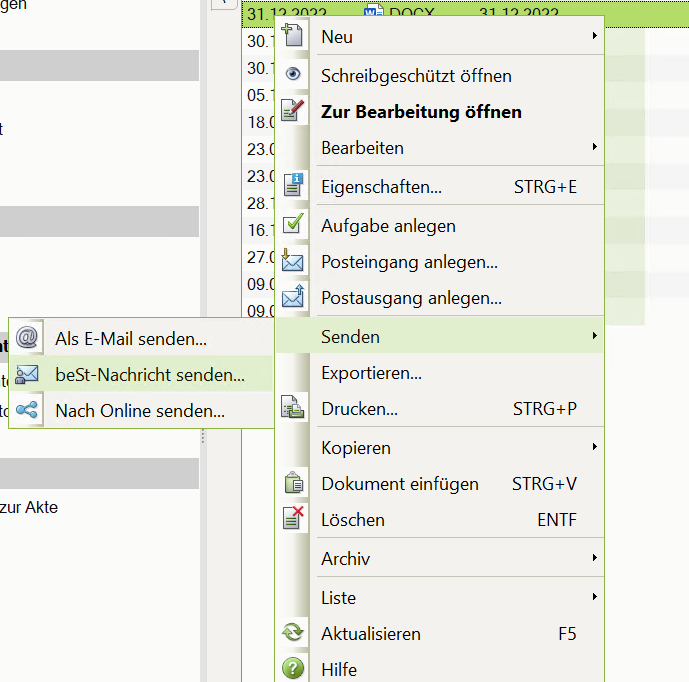
Task: Expand the Liste submenu arrow
Action: [595, 597]
